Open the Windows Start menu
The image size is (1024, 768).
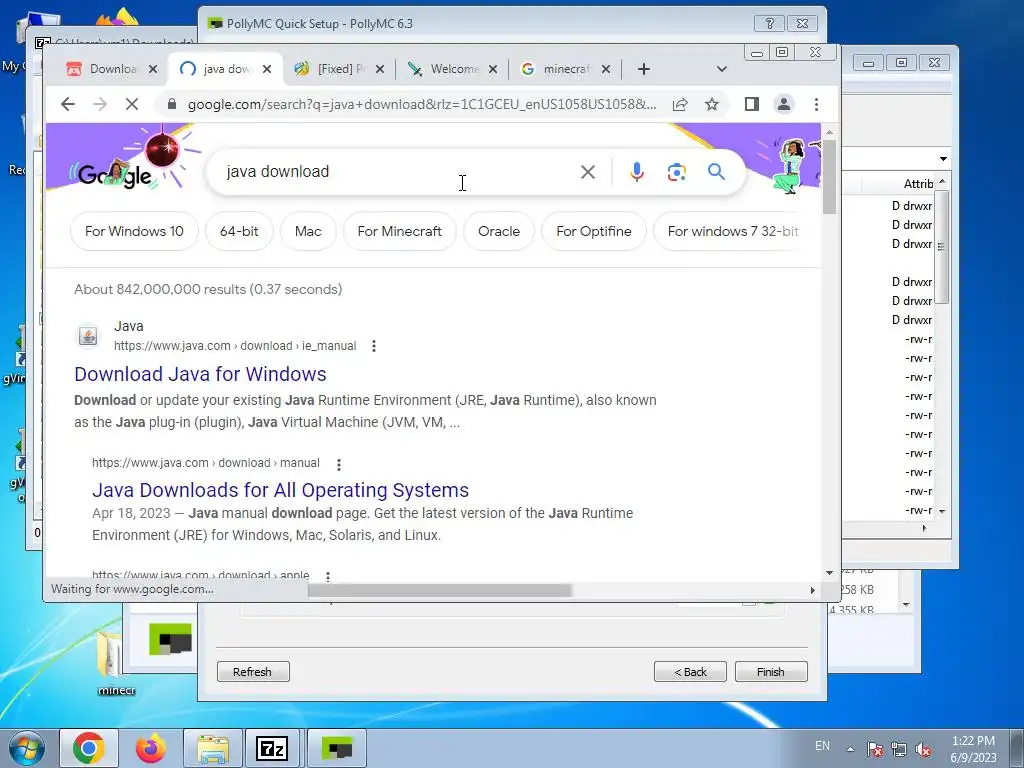tap(27, 749)
